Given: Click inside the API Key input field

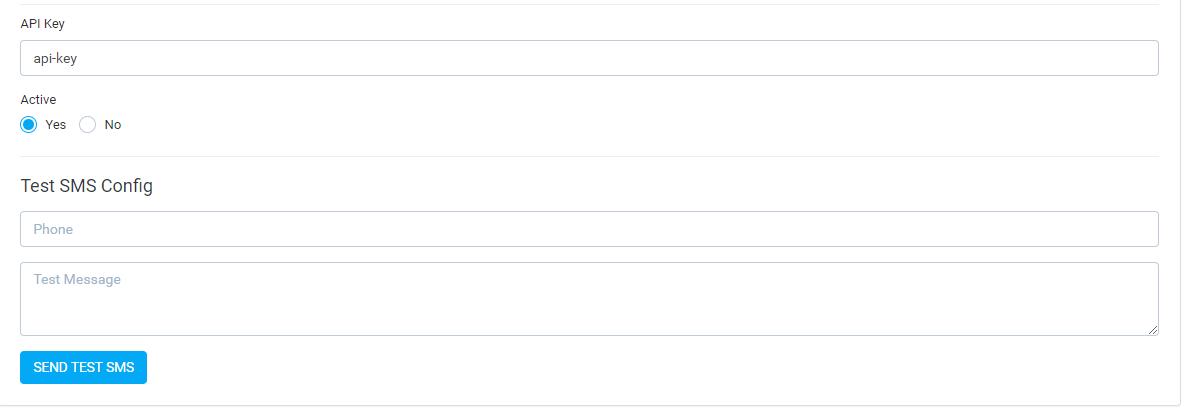Looking at the screenshot, I should click(x=589, y=58).
